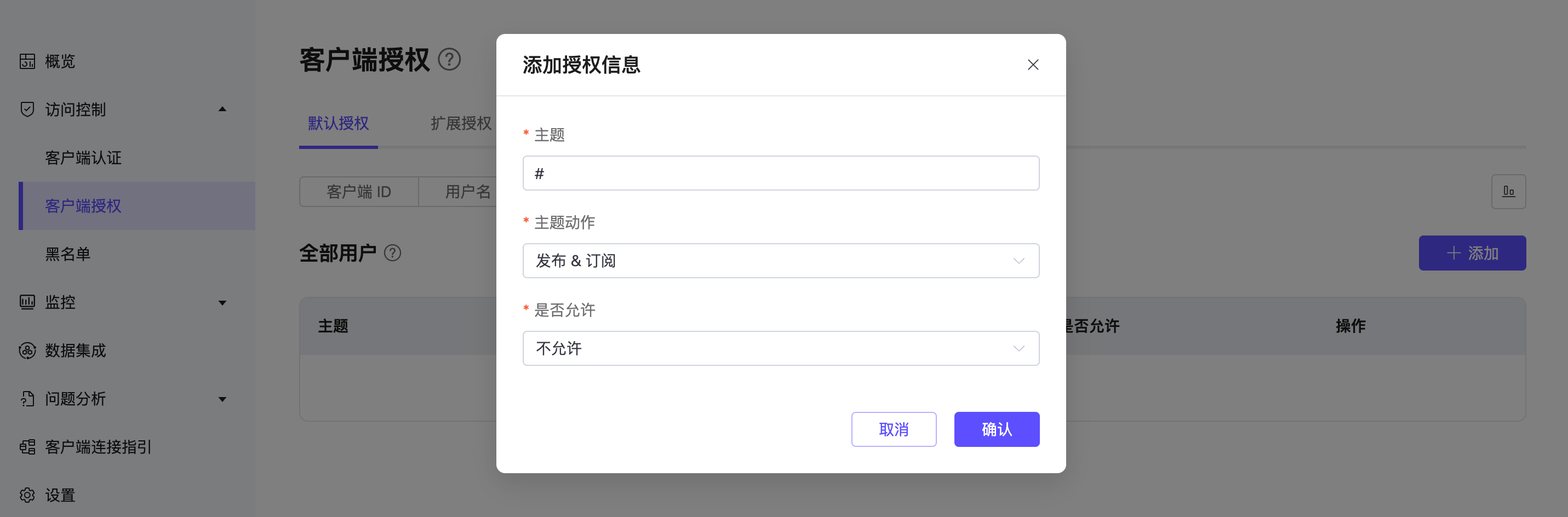Viewport: 1568px width, 517px height.
Task: Expand the 监控 menu section arrow
Action: point(222,303)
